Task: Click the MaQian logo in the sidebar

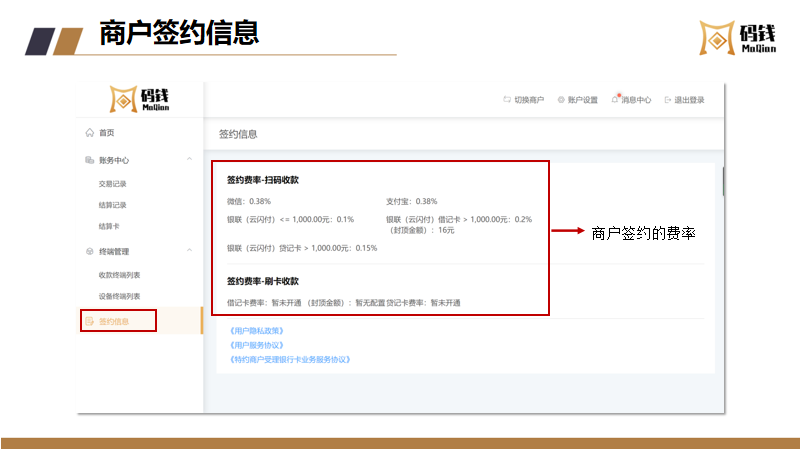Action: pos(139,100)
